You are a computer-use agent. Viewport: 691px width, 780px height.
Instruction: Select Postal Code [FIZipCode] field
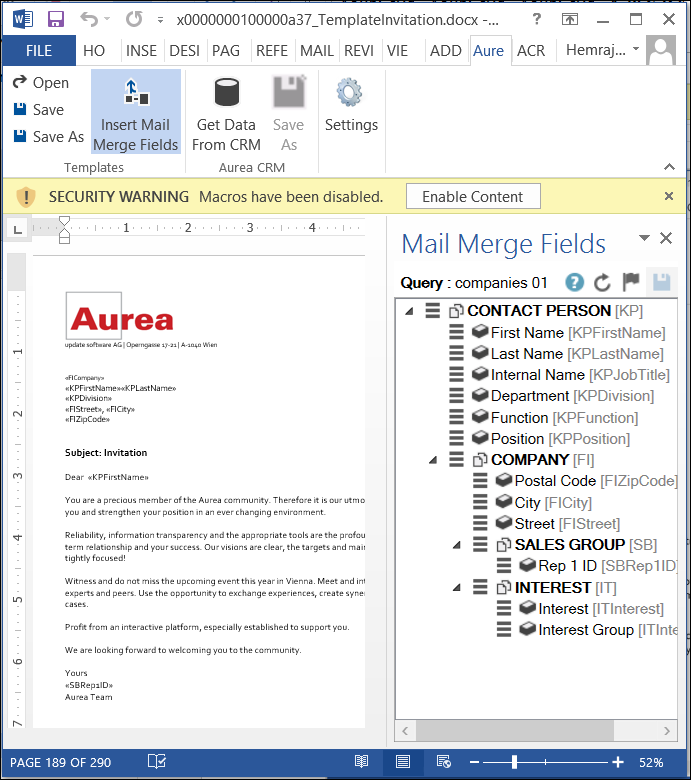point(586,481)
